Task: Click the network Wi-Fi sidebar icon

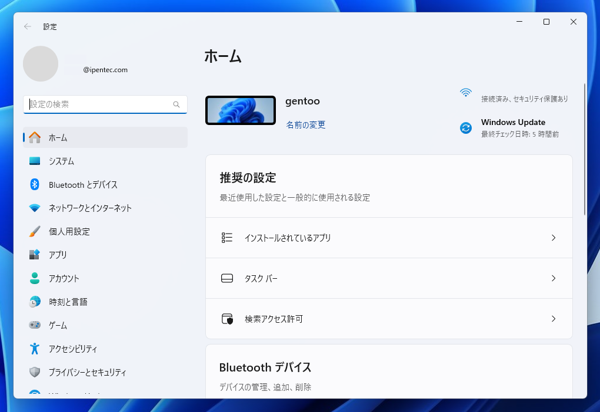Action: click(x=35, y=208)
